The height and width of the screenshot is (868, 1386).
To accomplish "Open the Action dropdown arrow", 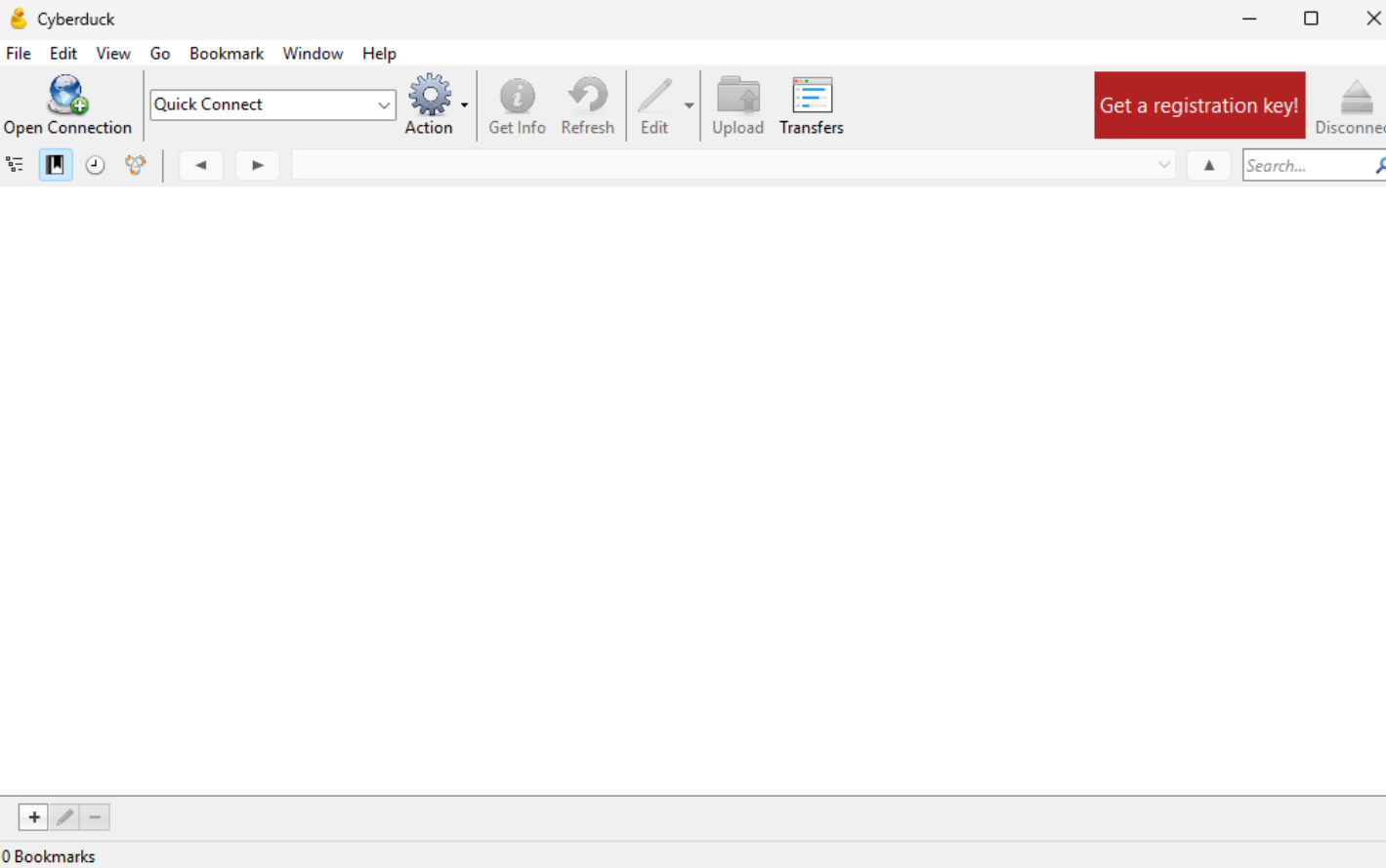I will [464, 104].
